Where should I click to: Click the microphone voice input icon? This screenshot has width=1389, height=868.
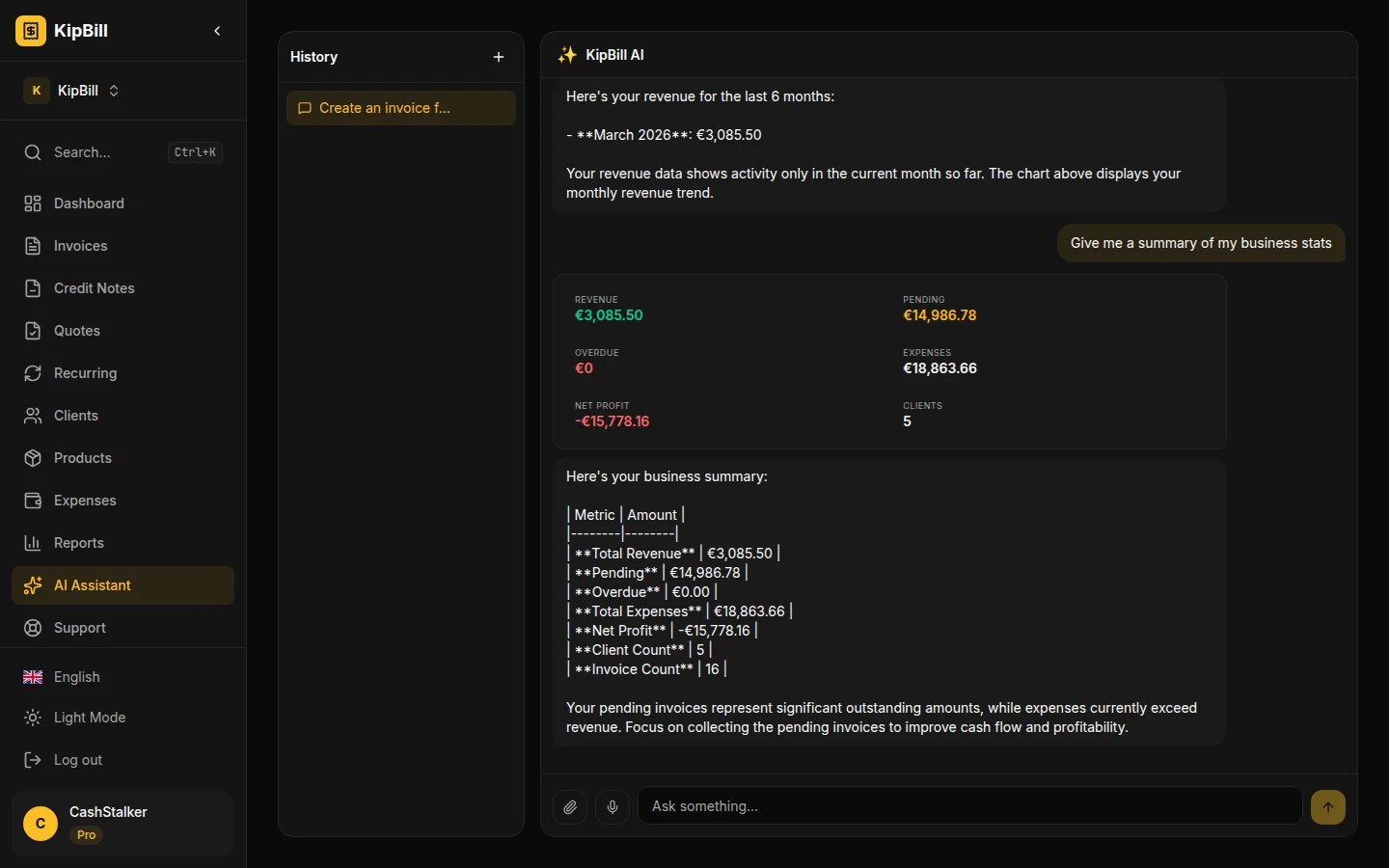point(613,806)
